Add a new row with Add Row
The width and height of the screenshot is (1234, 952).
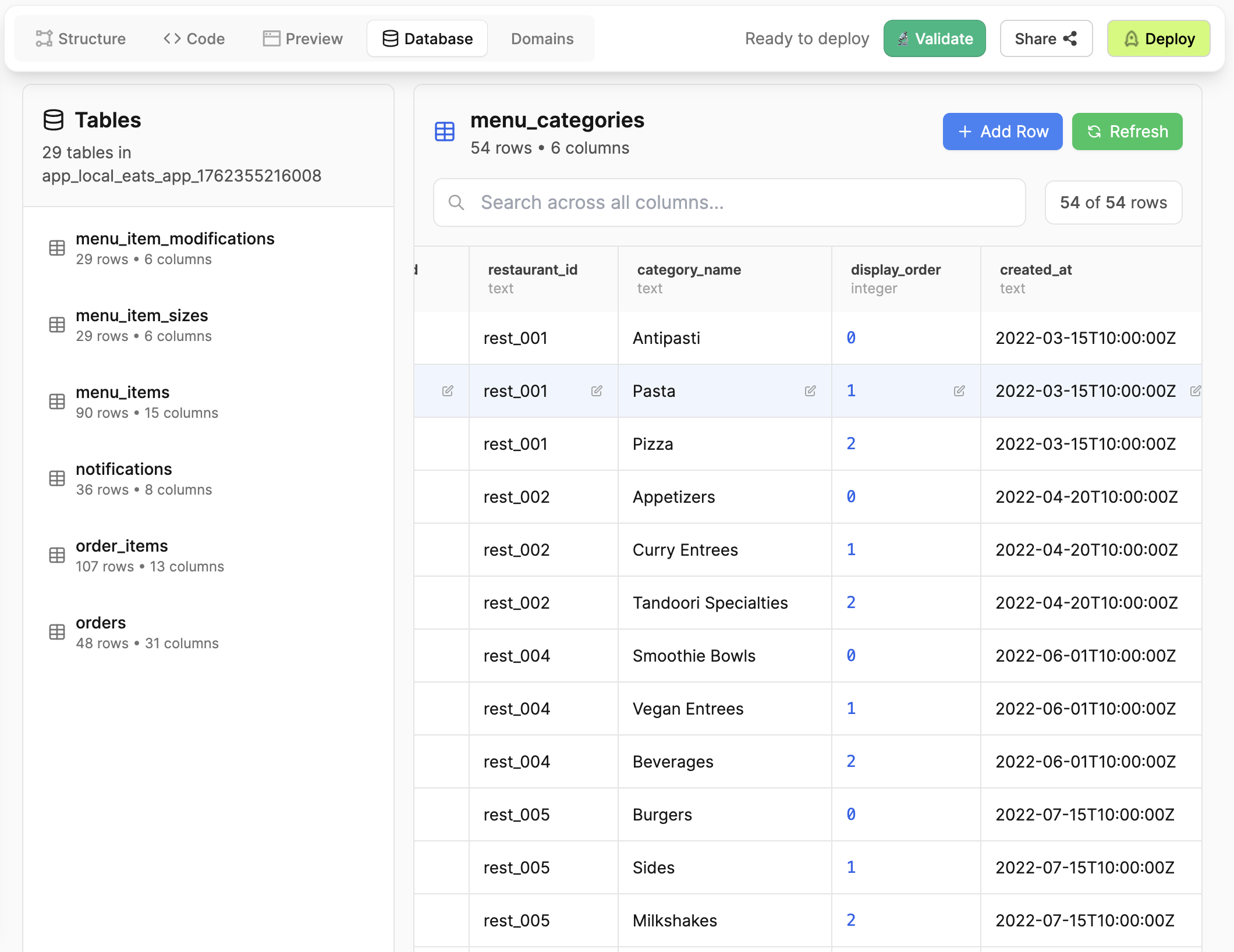[1002, 132]
